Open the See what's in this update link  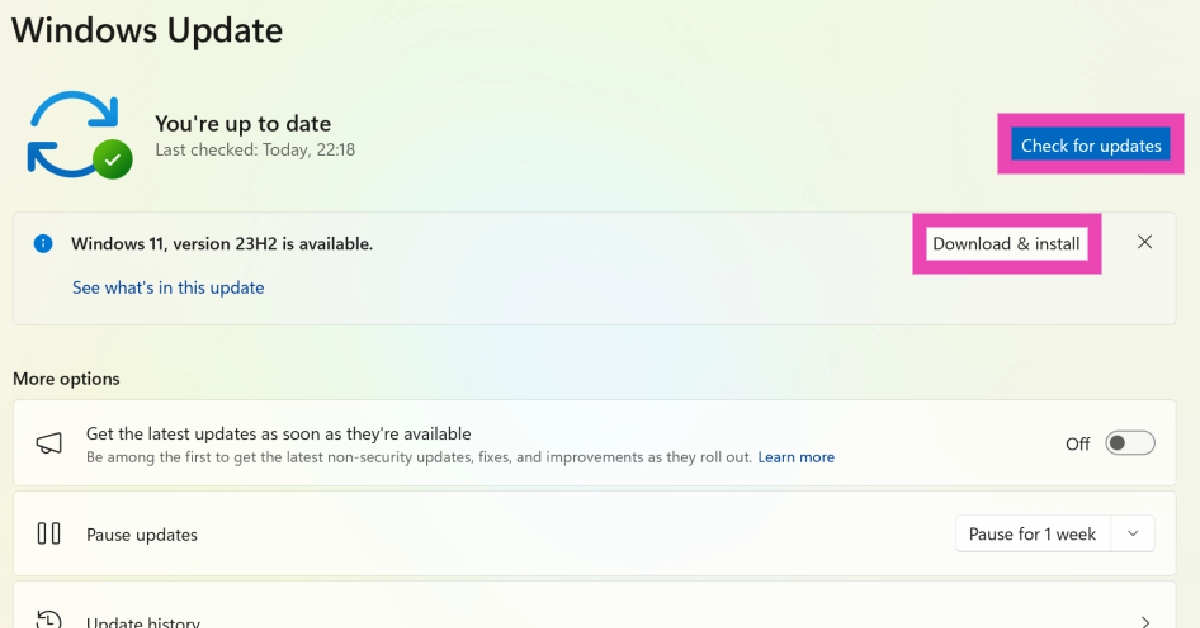tap(168, 288)
